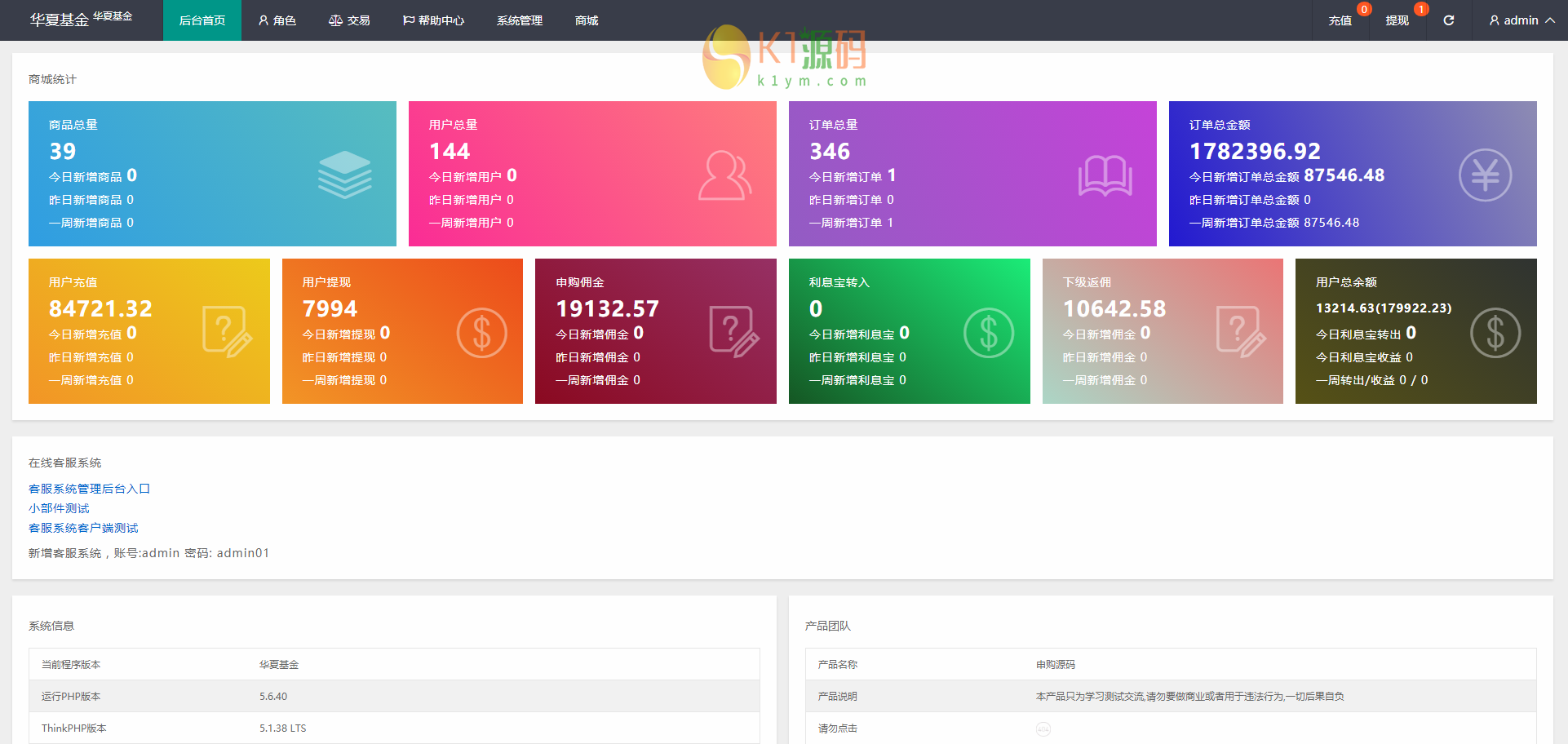Open the 角色 menu
This screenshot has width=1568, height=744.
(x=277, y=20)
